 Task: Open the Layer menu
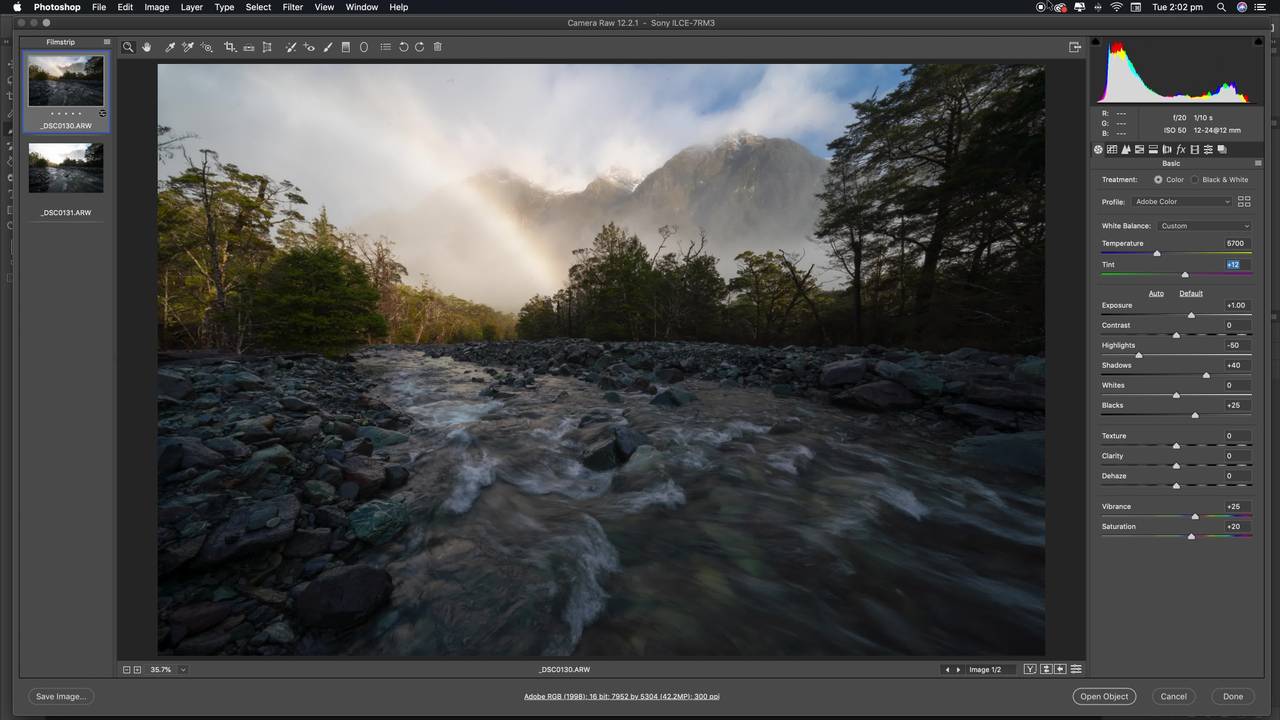pos(191,7)
